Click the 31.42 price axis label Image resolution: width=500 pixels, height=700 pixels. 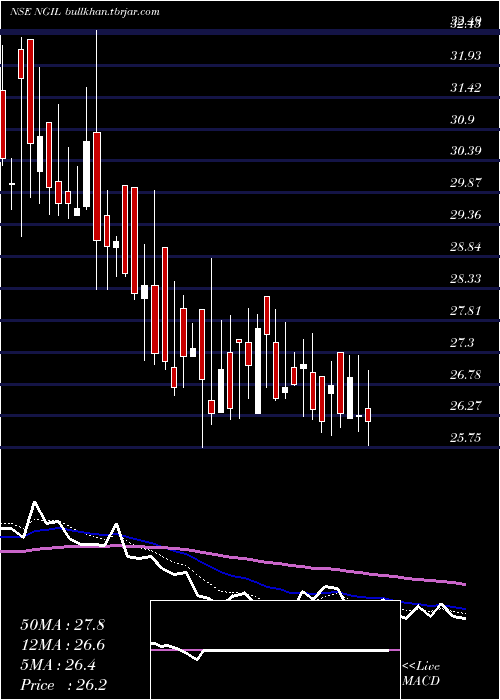466,88
